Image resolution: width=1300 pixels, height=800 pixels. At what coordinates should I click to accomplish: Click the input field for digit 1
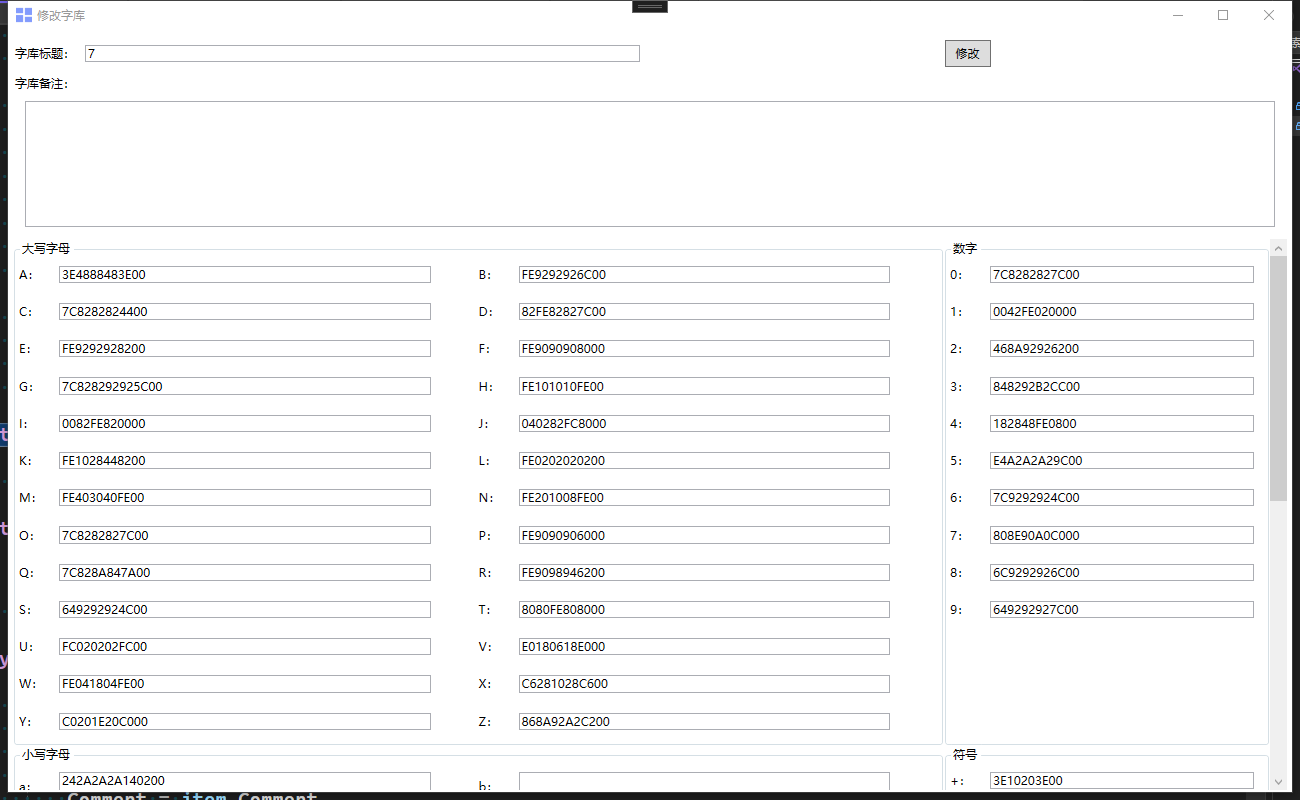click(x=1122, y=311)
